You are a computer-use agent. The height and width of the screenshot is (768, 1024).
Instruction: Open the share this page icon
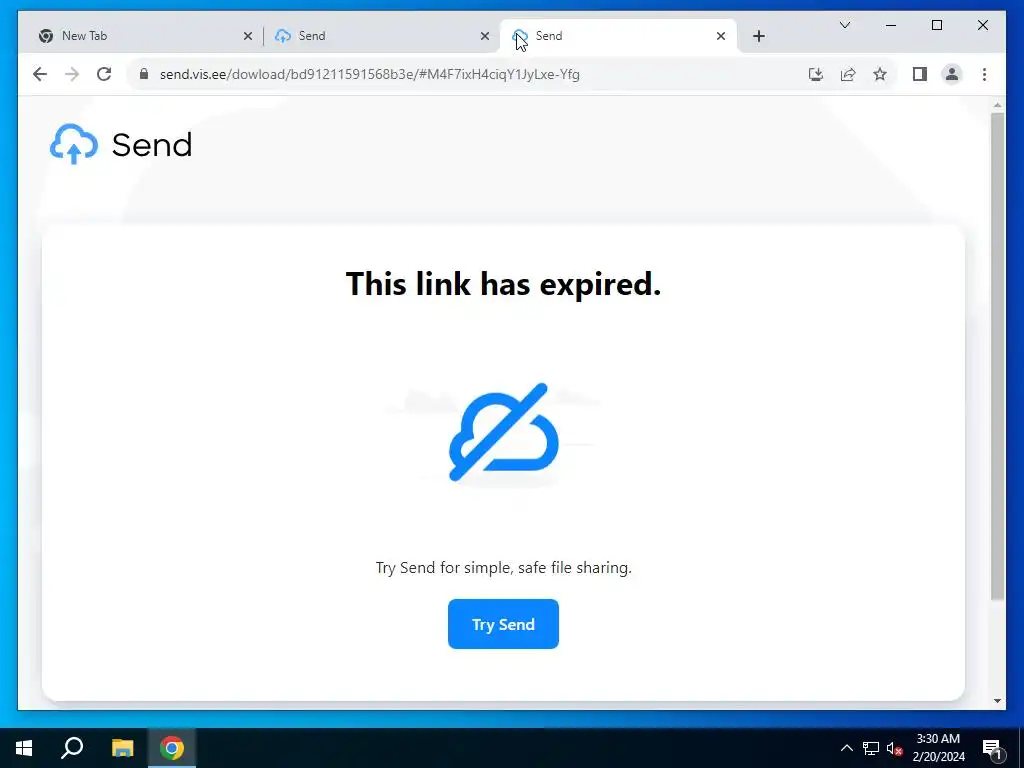click(x=848, y=74)
